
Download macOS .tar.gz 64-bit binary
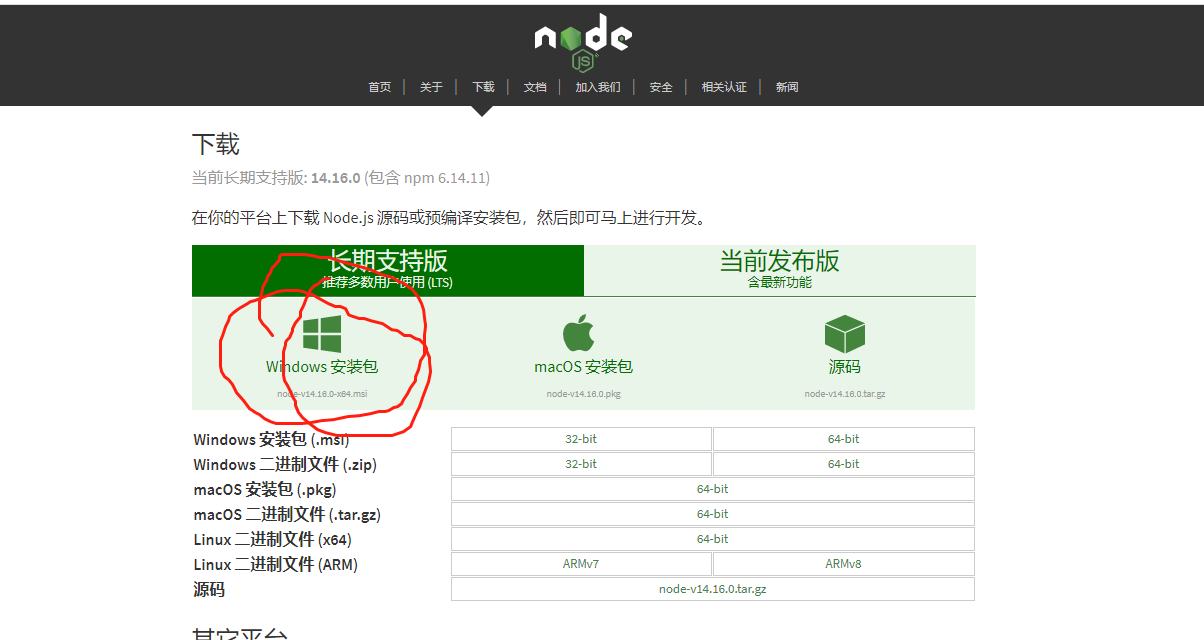[x=713, y=514]
